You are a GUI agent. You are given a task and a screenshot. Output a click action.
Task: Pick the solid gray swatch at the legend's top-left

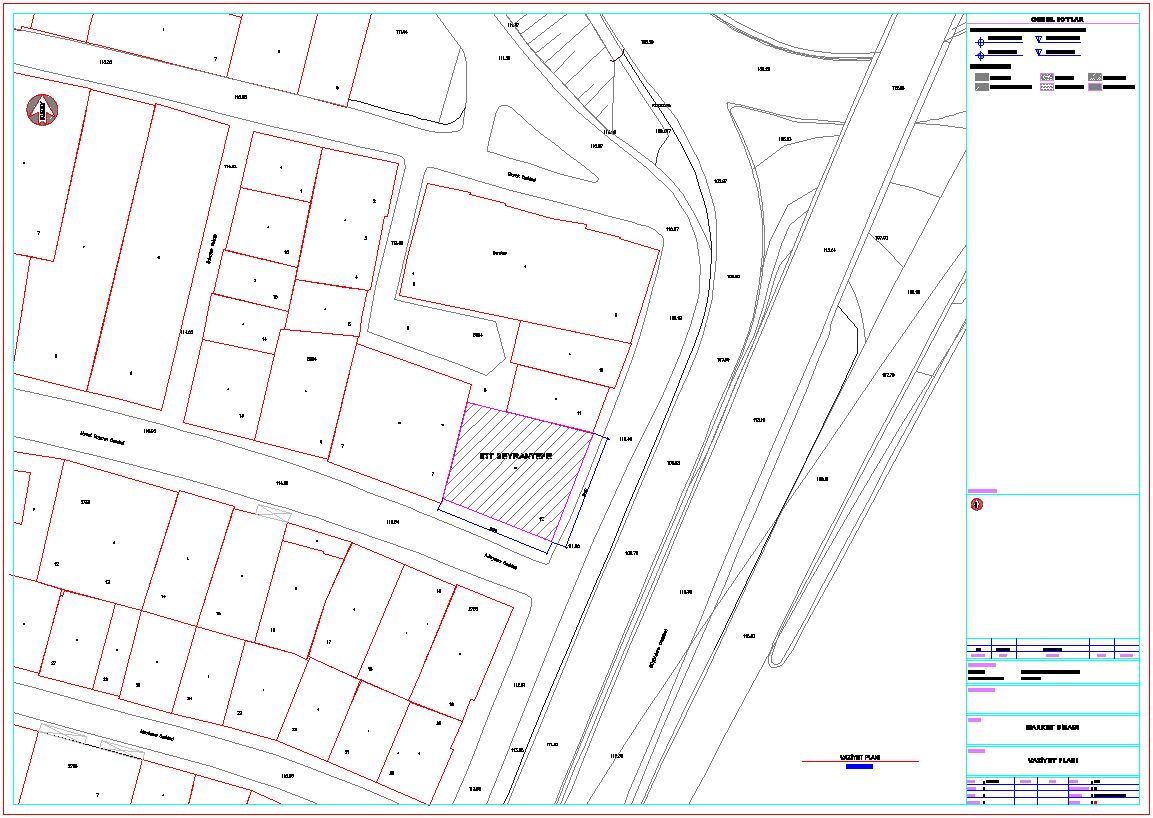(981, 77)
